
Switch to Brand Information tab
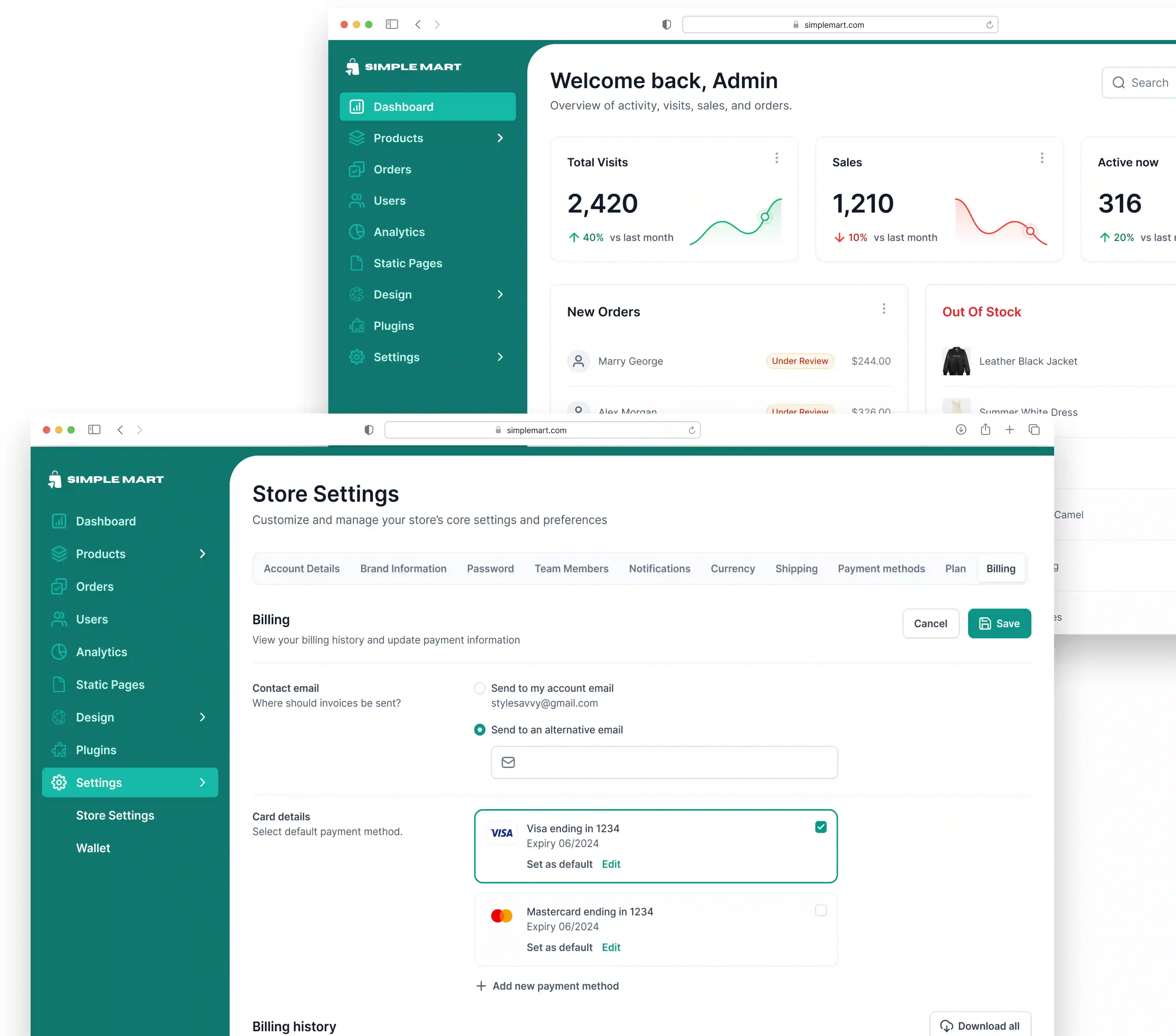(x=403, y=569)
